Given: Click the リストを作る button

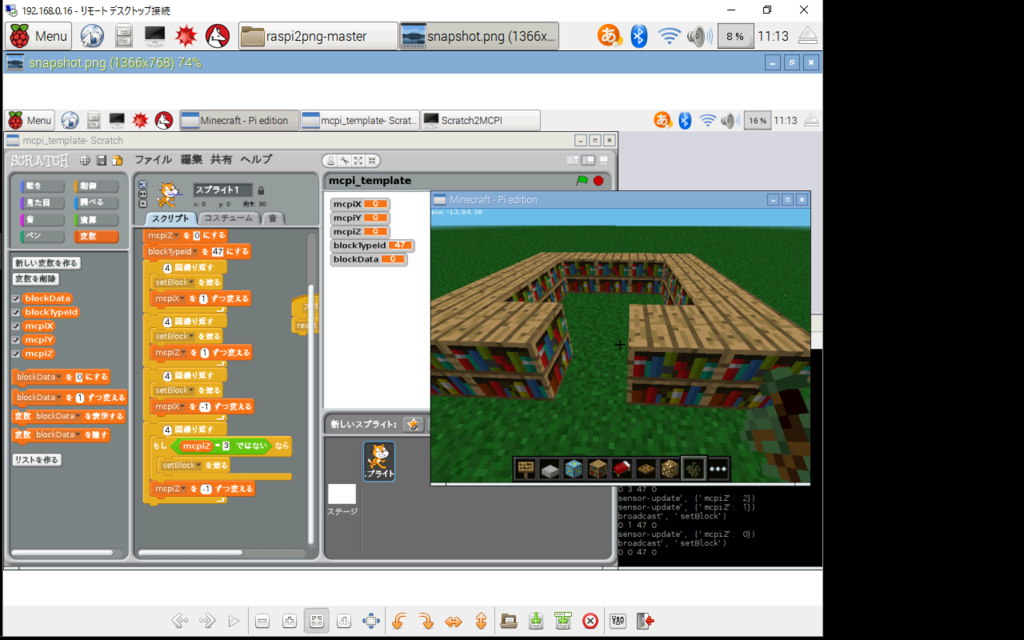Looking at the screenshot, I should (37, 460).
